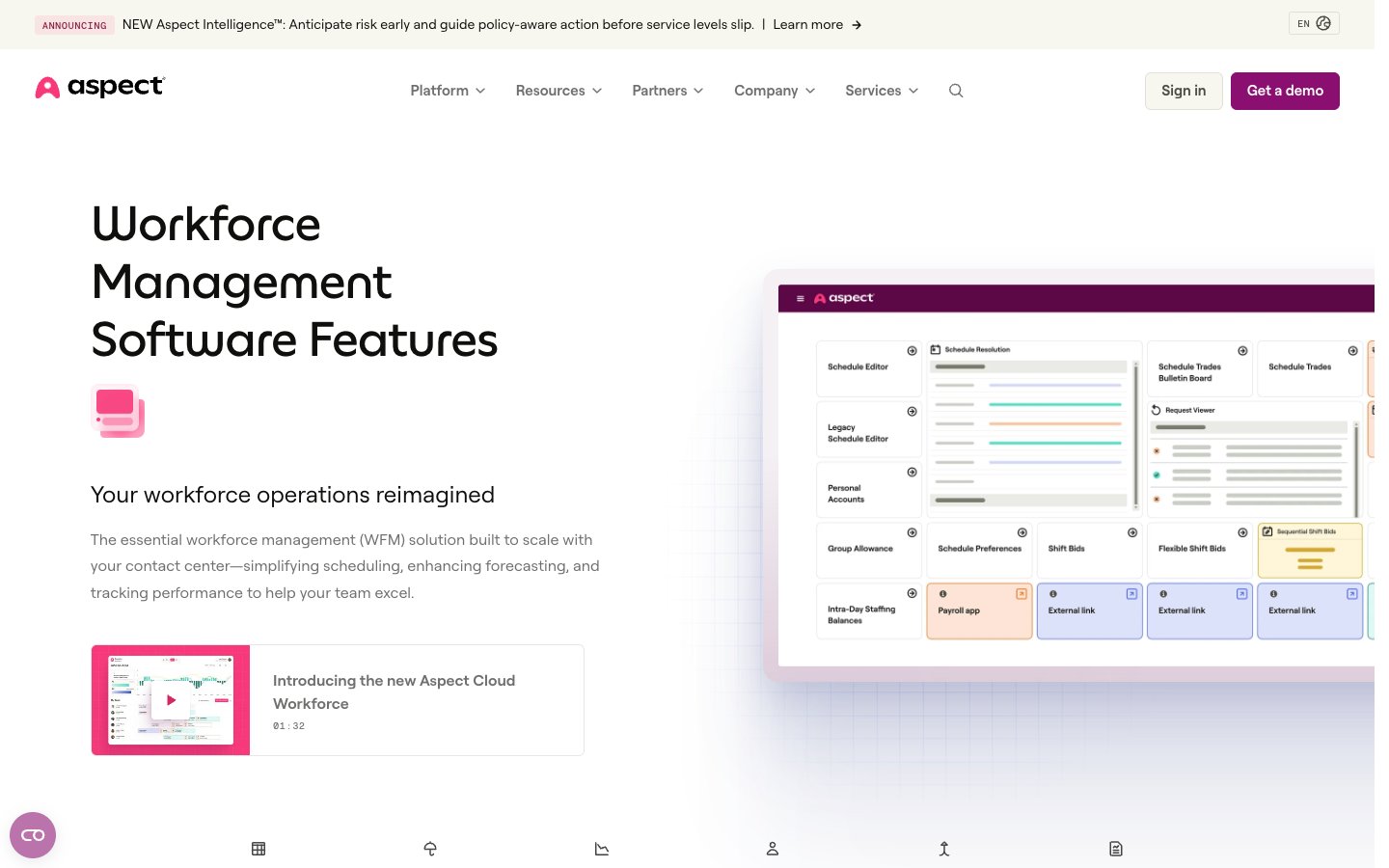Click the refresh icon on Request Viewer

(x=1157, y=409)
